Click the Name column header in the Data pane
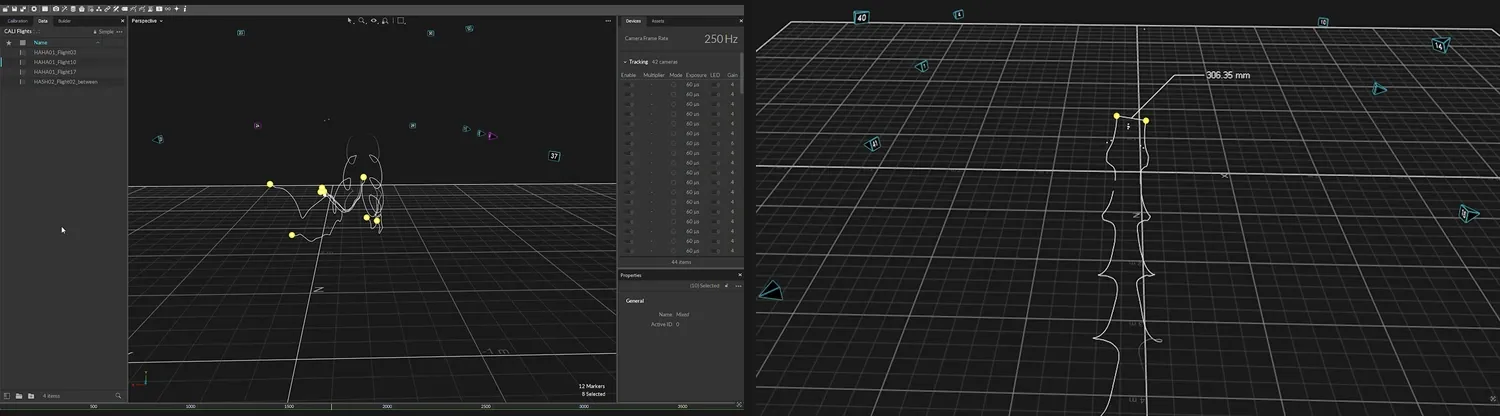The width and height of the screenshot is (1500, 416). click(x=40, y=43)
